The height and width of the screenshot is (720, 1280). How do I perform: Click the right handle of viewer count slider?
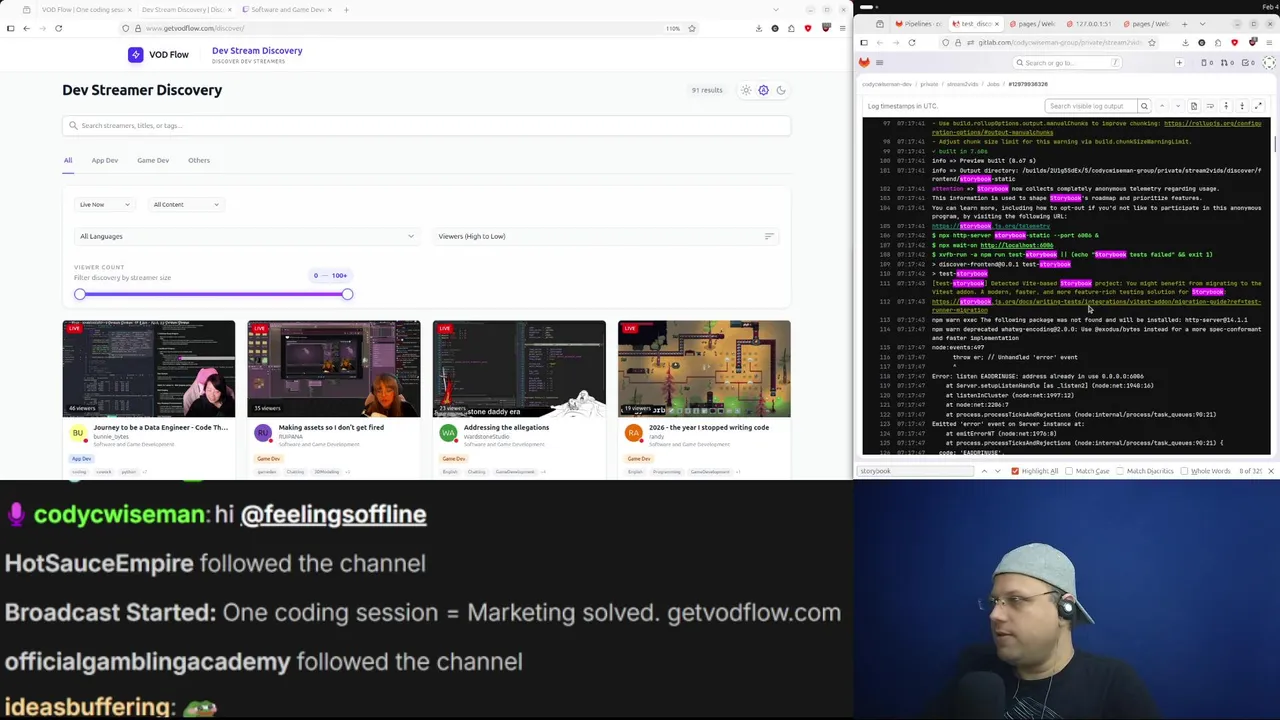point(347,294)
